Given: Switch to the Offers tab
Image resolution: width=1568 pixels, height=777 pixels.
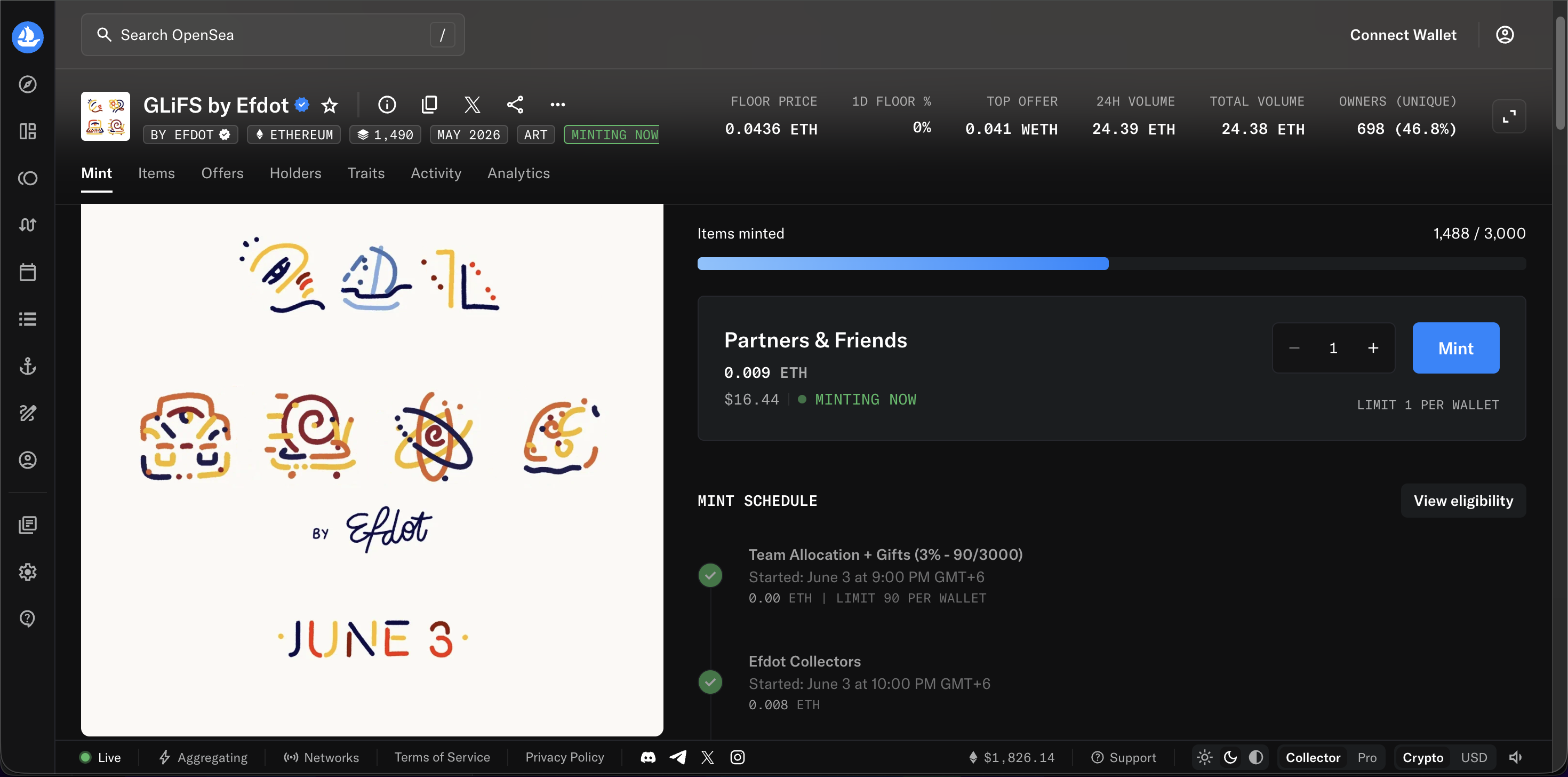Looking at the screenshot, I should 222,173.
